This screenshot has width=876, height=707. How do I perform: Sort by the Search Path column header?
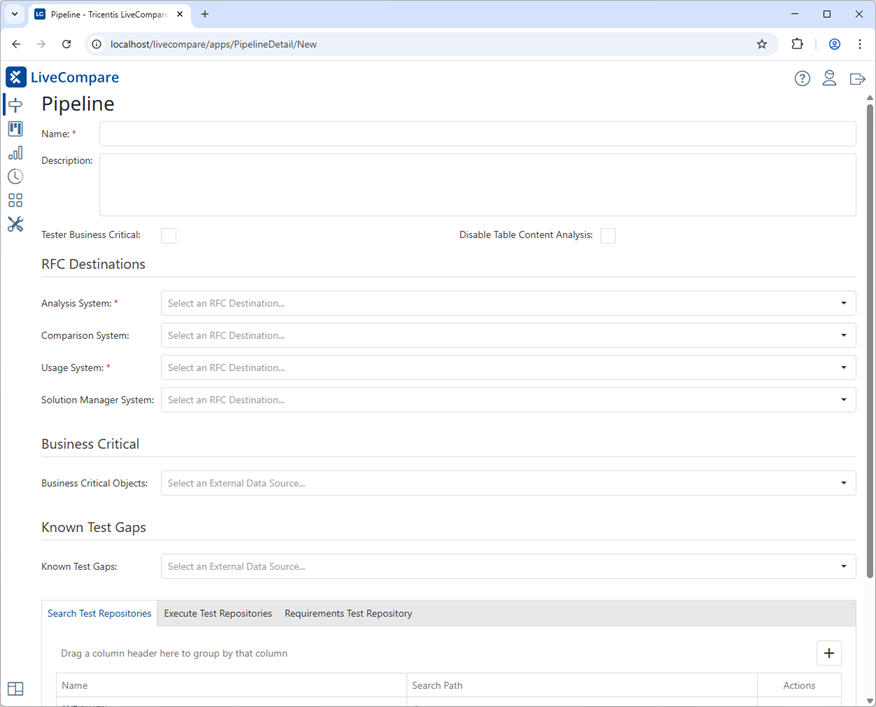pyautogui.click(x=582, y=685)
